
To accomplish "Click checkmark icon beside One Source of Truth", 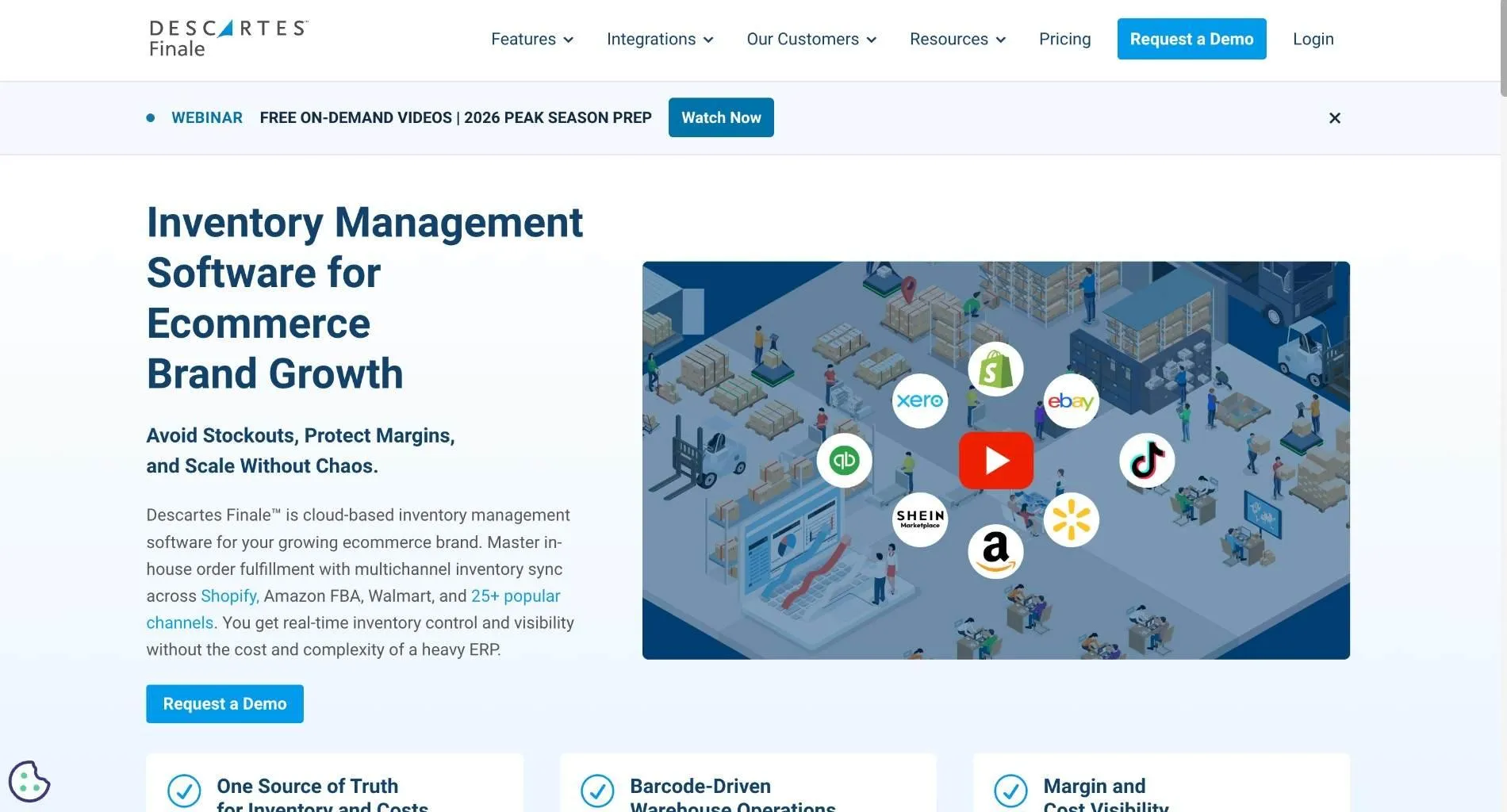I will pos(184,791).
